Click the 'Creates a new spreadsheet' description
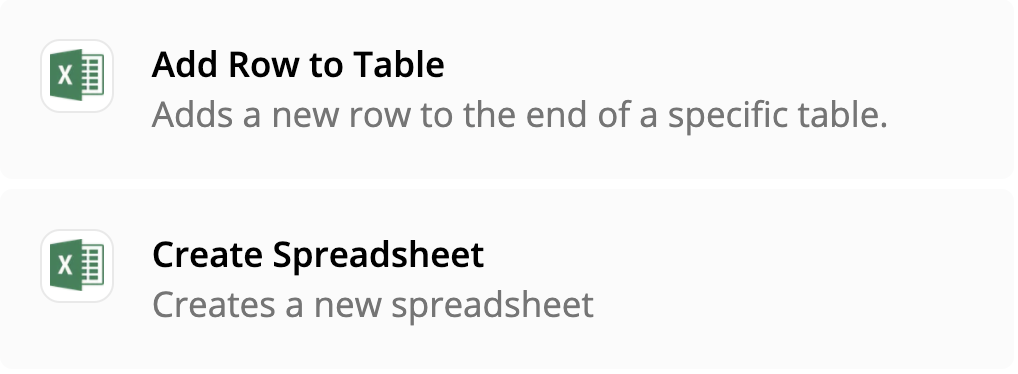Image resolution: width=1018 pixels, height=374 pixels. click(x=373, y=305)
